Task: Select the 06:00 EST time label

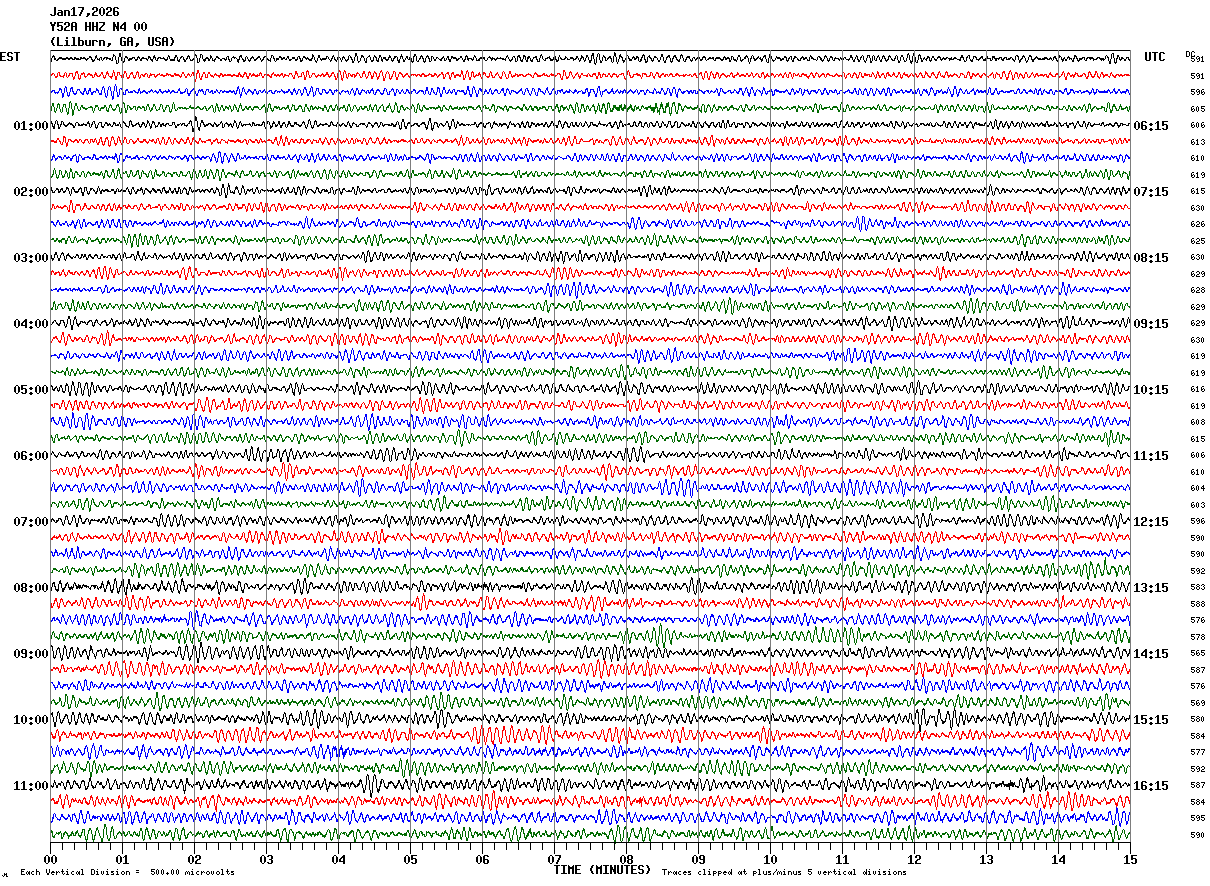Action: pyautogui.click(x=31, y=456)
